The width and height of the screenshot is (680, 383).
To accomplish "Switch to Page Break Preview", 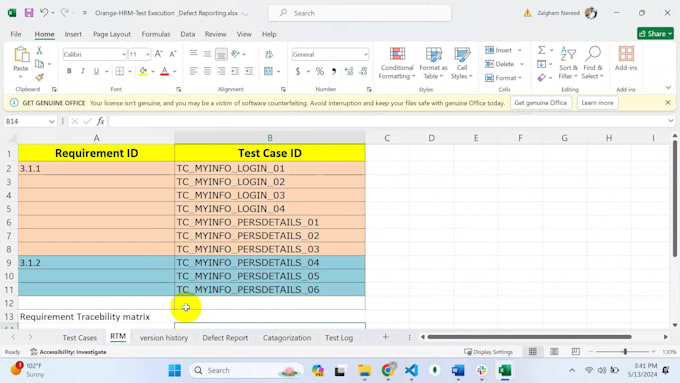I will [x=575, y=351].
